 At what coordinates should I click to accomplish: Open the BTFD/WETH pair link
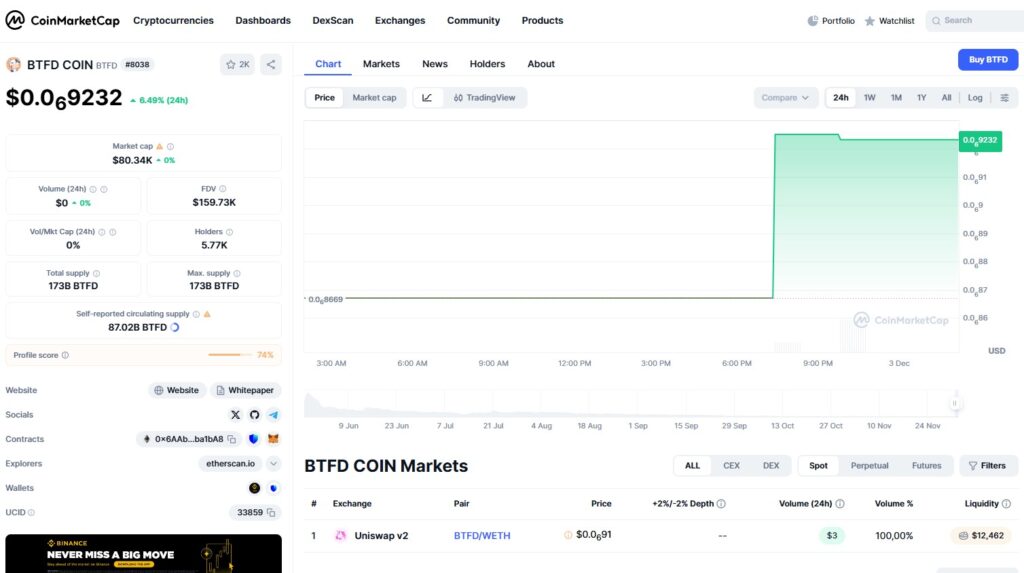[x=482, y=536]
